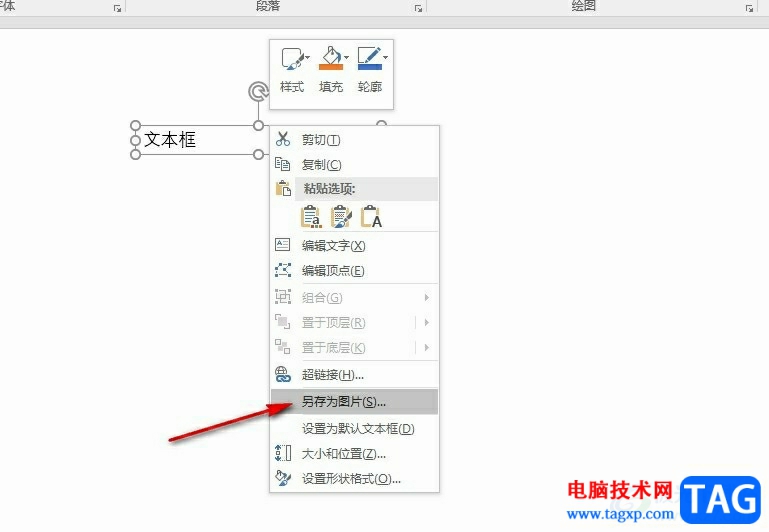
Task: Click the Edit Text icon
Action: point(282,245)
